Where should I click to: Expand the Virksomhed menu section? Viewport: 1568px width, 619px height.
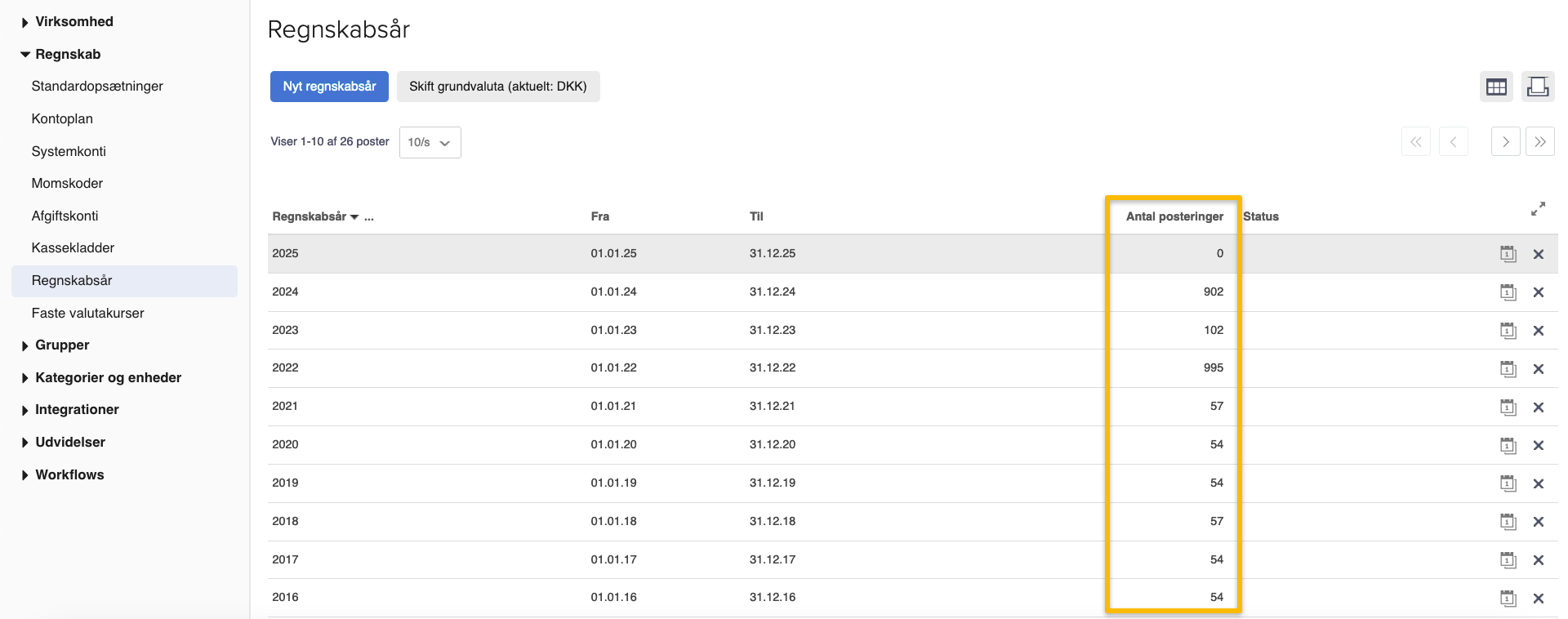73,22
